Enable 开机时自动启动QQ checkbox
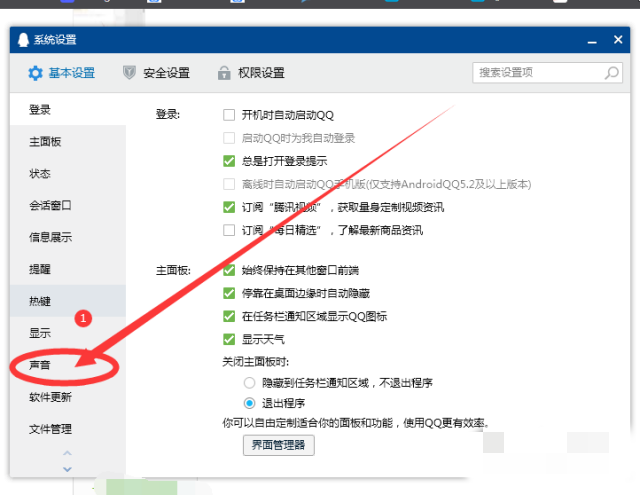Image resolution: width=640 pixels, height=495 pixels. tap(229, 115)
